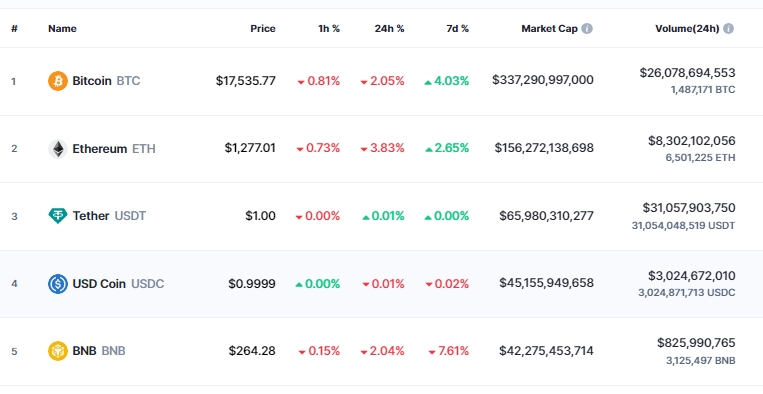The width and height of the screenshot is (763, 394).
Task: Sort by the 7d % column header
Action: point(457,29)
